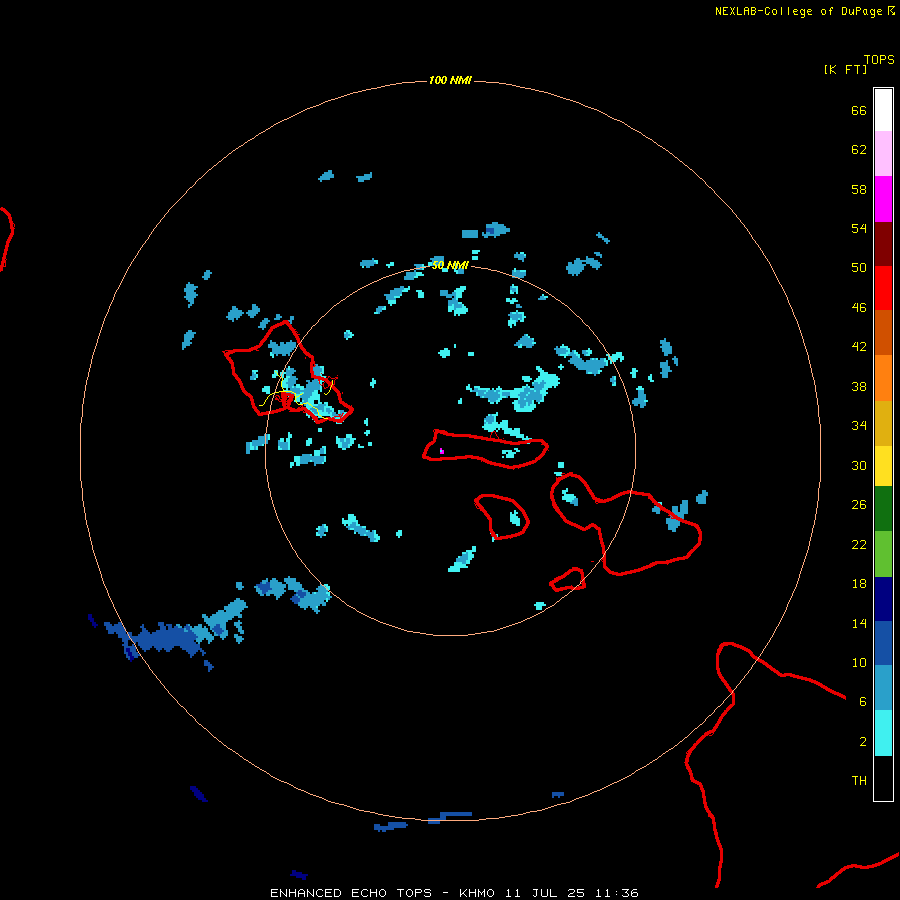Select the dark green legend swatch

pyautogui.click(x=883, y=509)
